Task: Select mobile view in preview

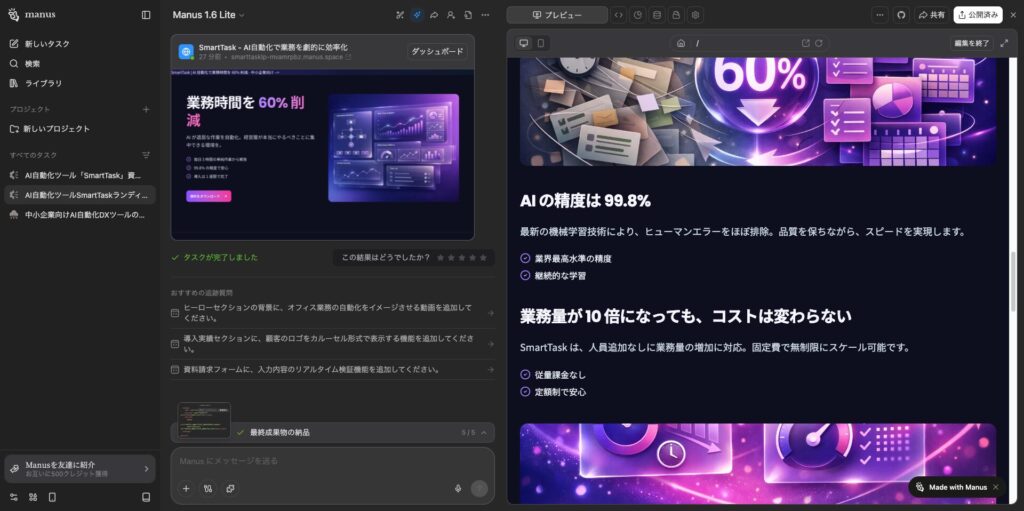Action: (541, 43)
